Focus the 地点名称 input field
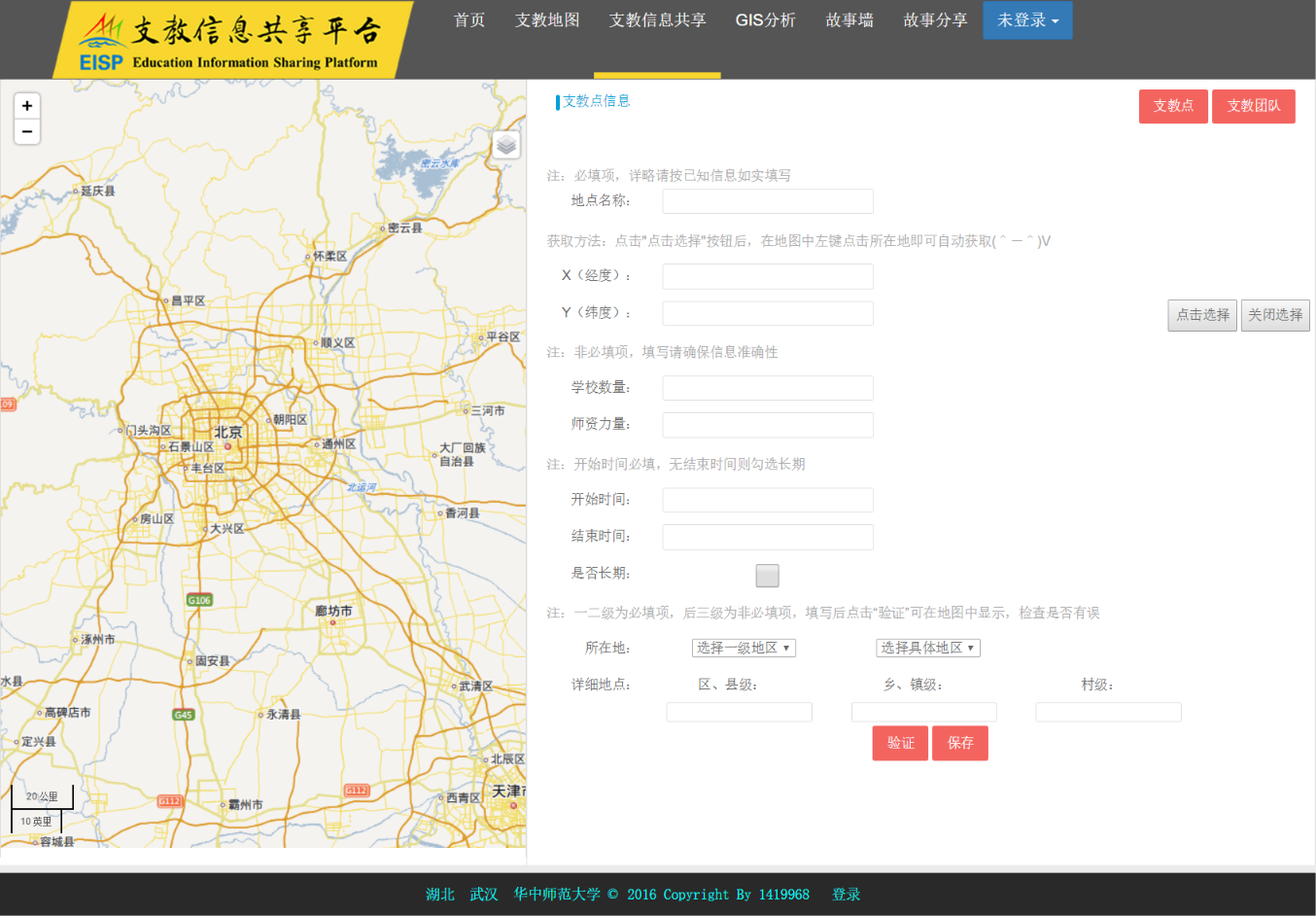This screenshot has height=916, width=1316. [768, 201]
